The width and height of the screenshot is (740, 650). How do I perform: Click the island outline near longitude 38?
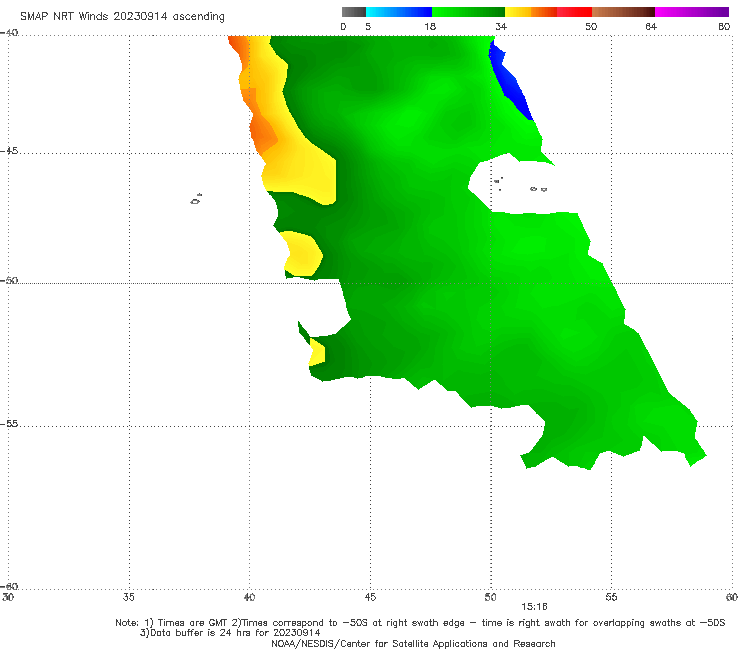click(196, 199)
